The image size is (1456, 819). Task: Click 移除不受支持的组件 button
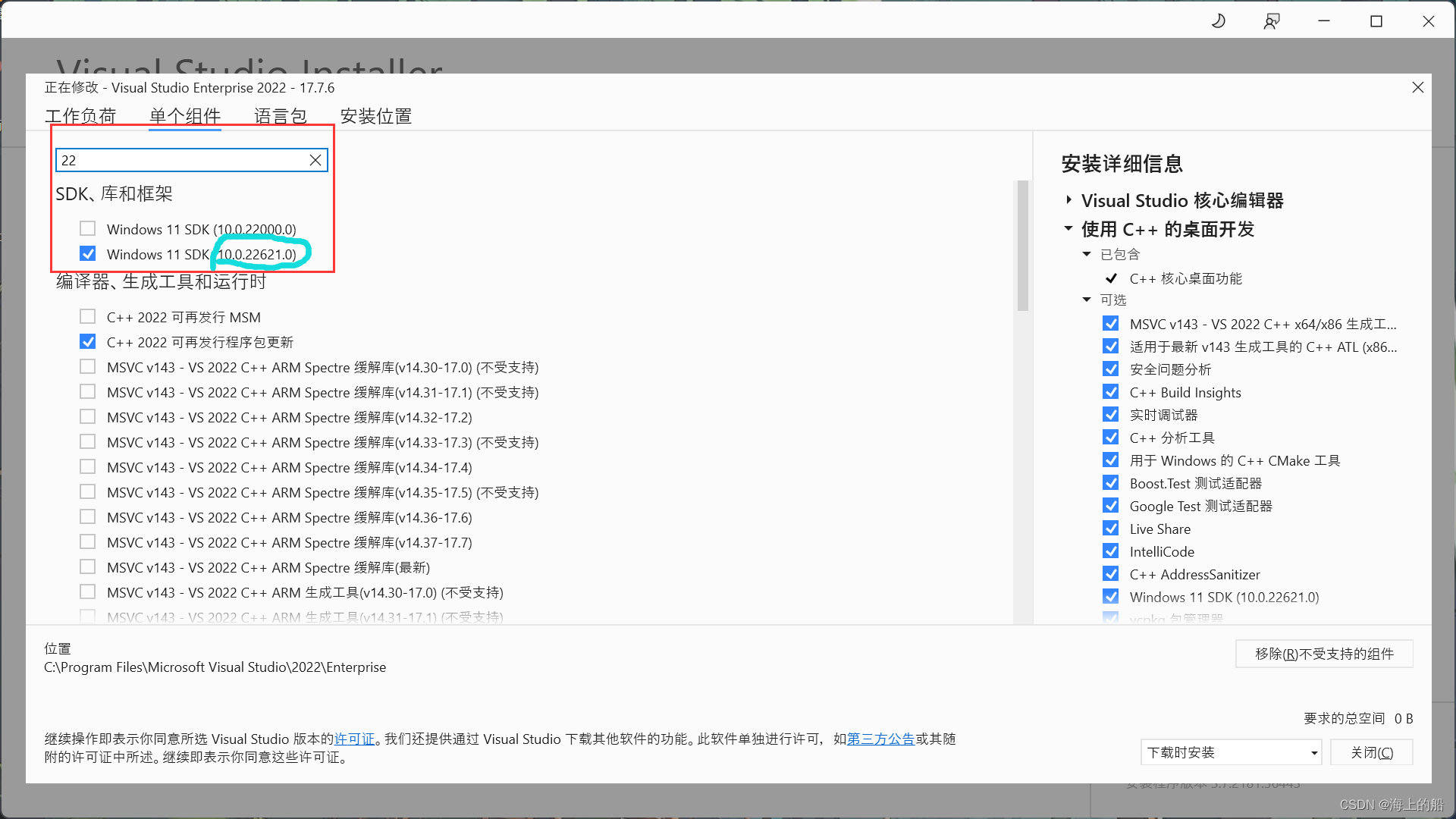click(1324, 654)
